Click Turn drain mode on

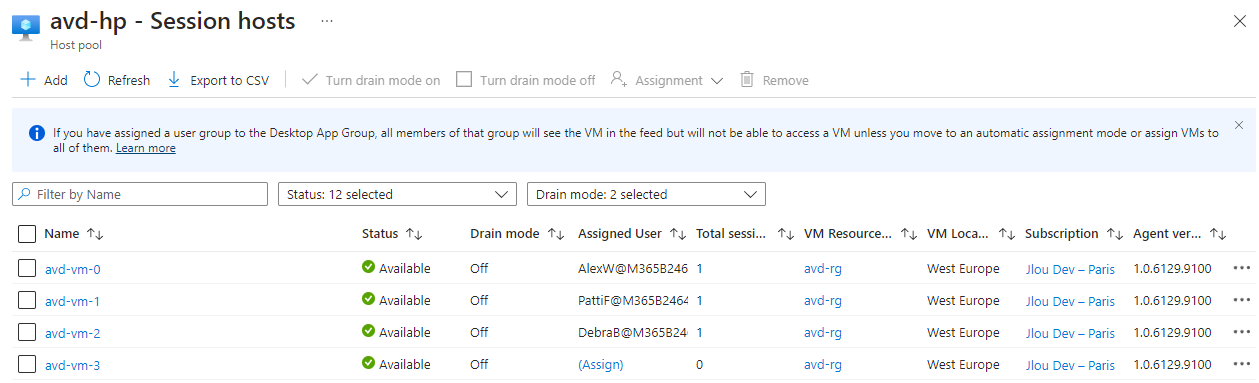pos(371,80)
